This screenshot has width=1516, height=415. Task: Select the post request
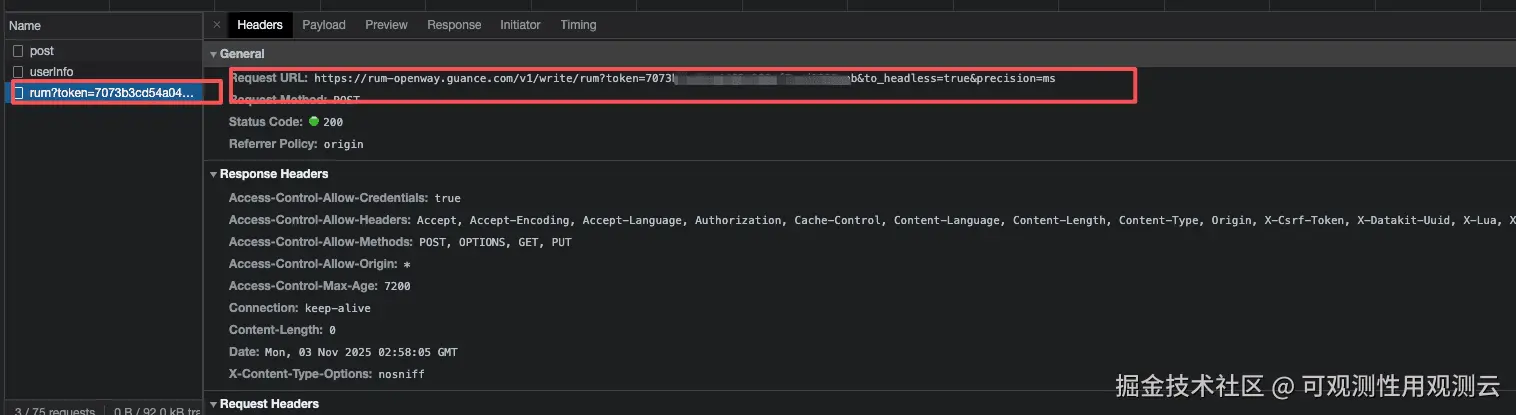point(42,51)
